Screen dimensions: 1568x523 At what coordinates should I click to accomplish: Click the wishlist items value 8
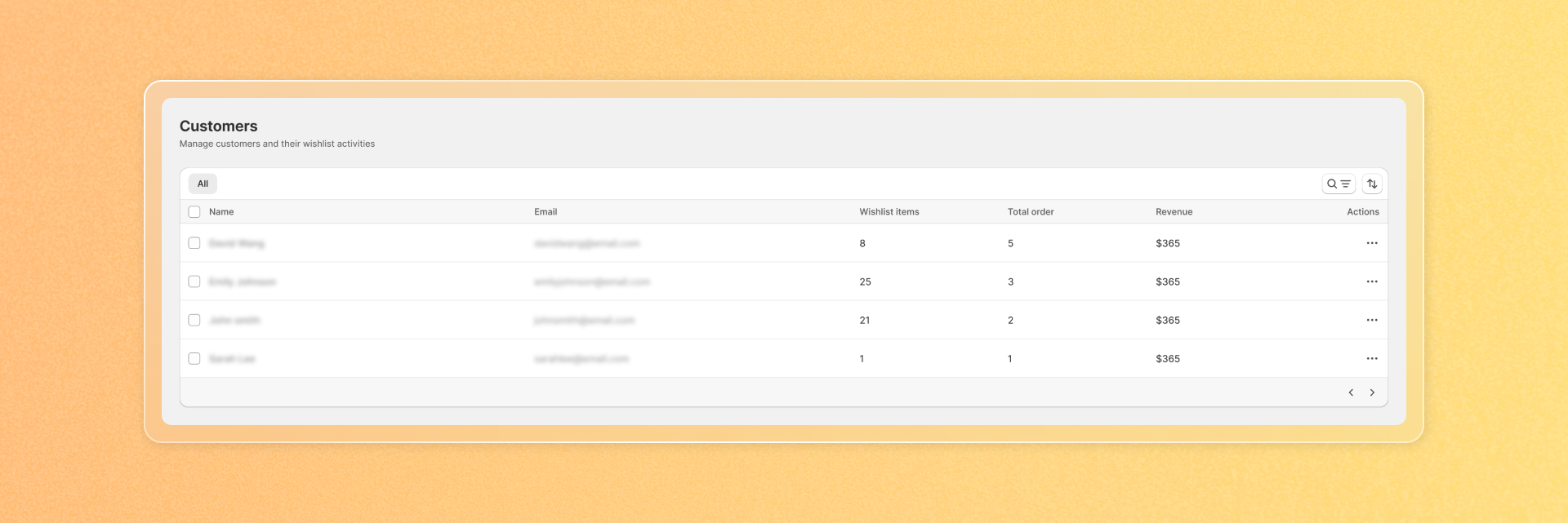click(x=862, y=243)
